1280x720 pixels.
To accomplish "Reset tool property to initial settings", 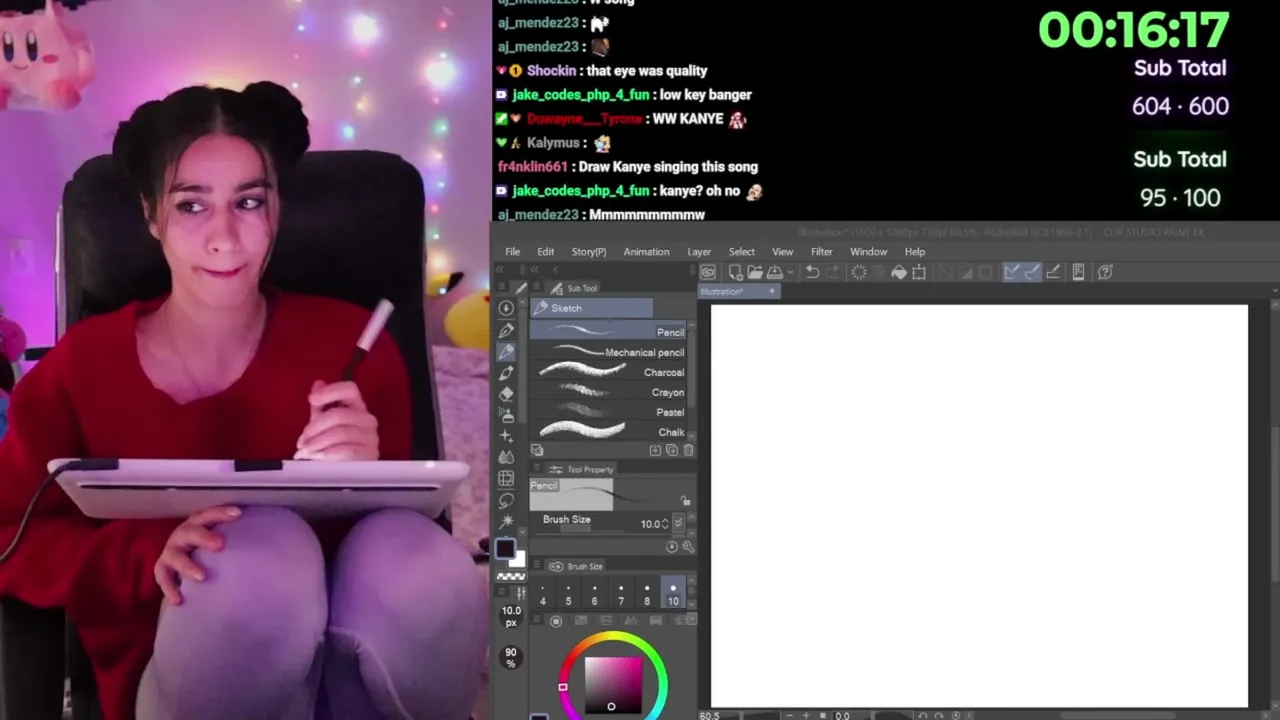I will (672, 547).
